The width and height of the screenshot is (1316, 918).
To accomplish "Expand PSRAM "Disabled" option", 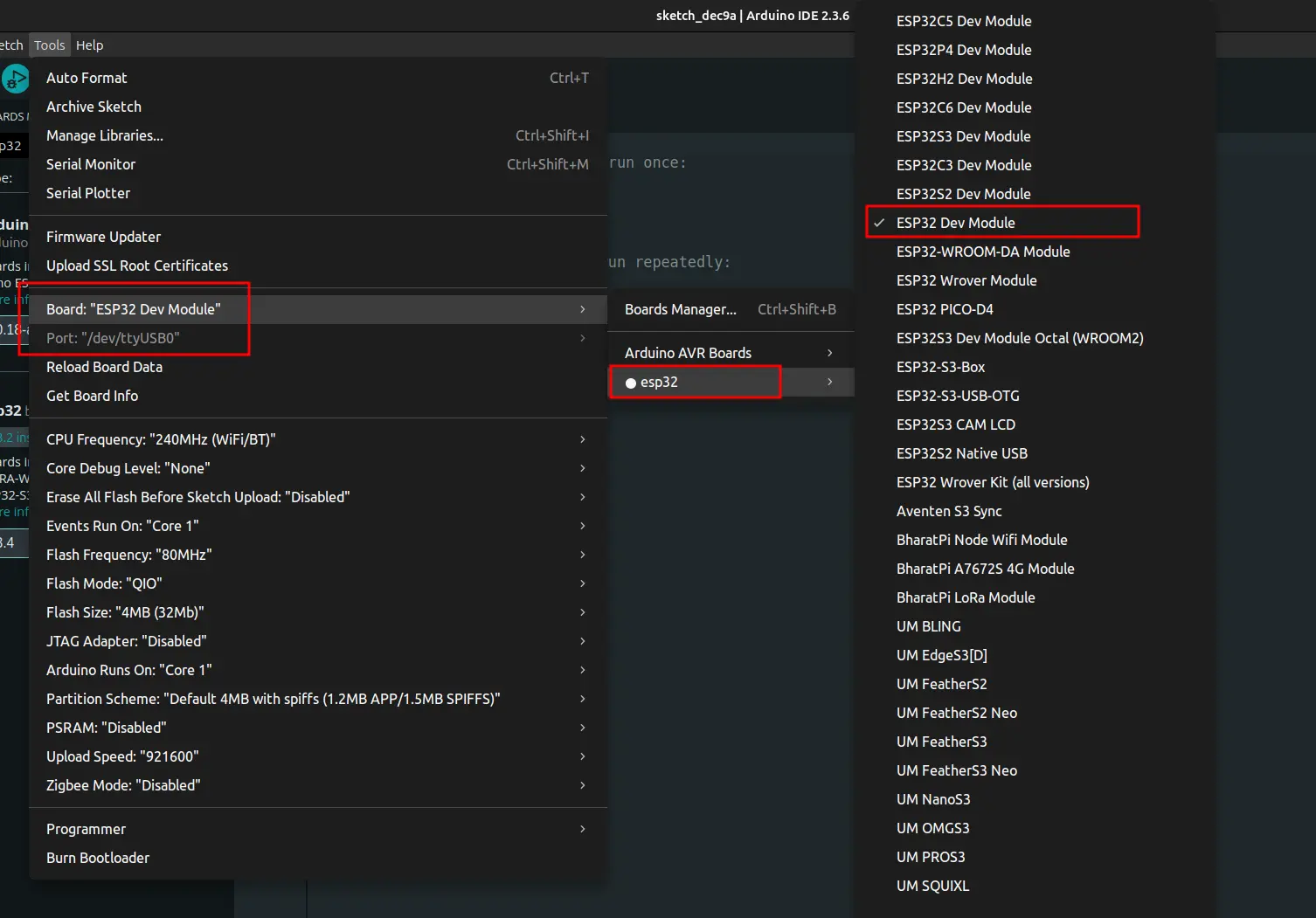I will [x=318, y=728].
